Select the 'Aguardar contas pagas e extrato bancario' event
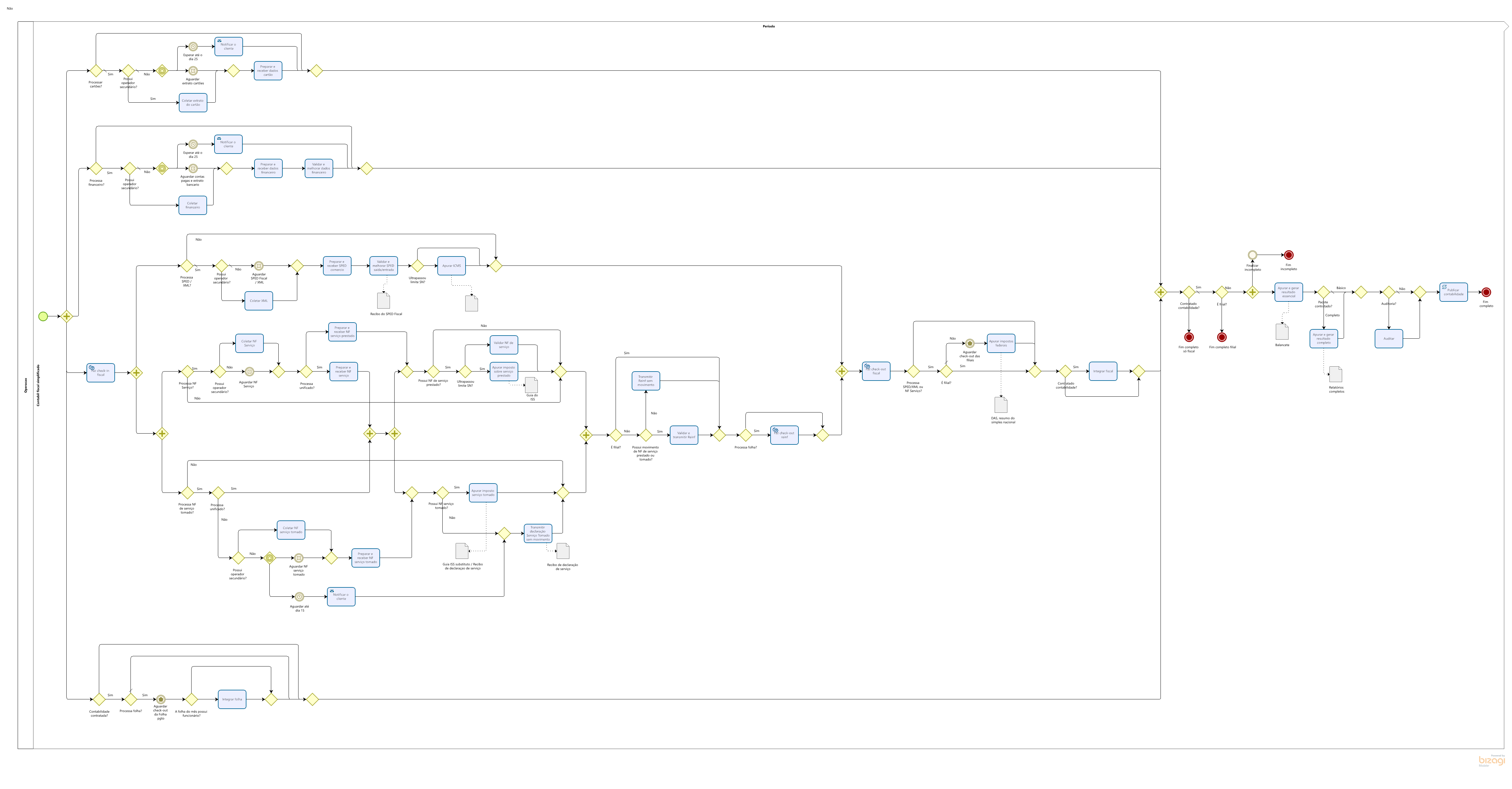Viewport: 1512px width, 789px height. point(192,169)
